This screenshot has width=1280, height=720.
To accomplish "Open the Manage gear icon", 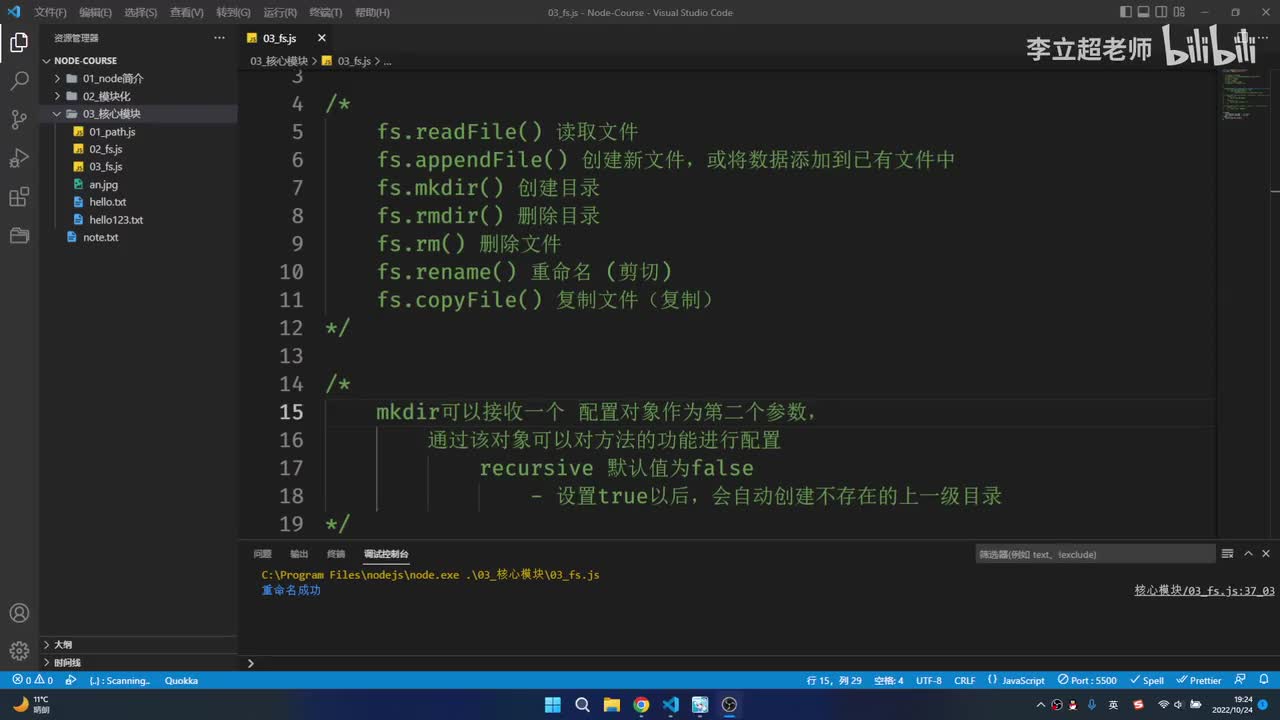I will [x=19, y=651].
